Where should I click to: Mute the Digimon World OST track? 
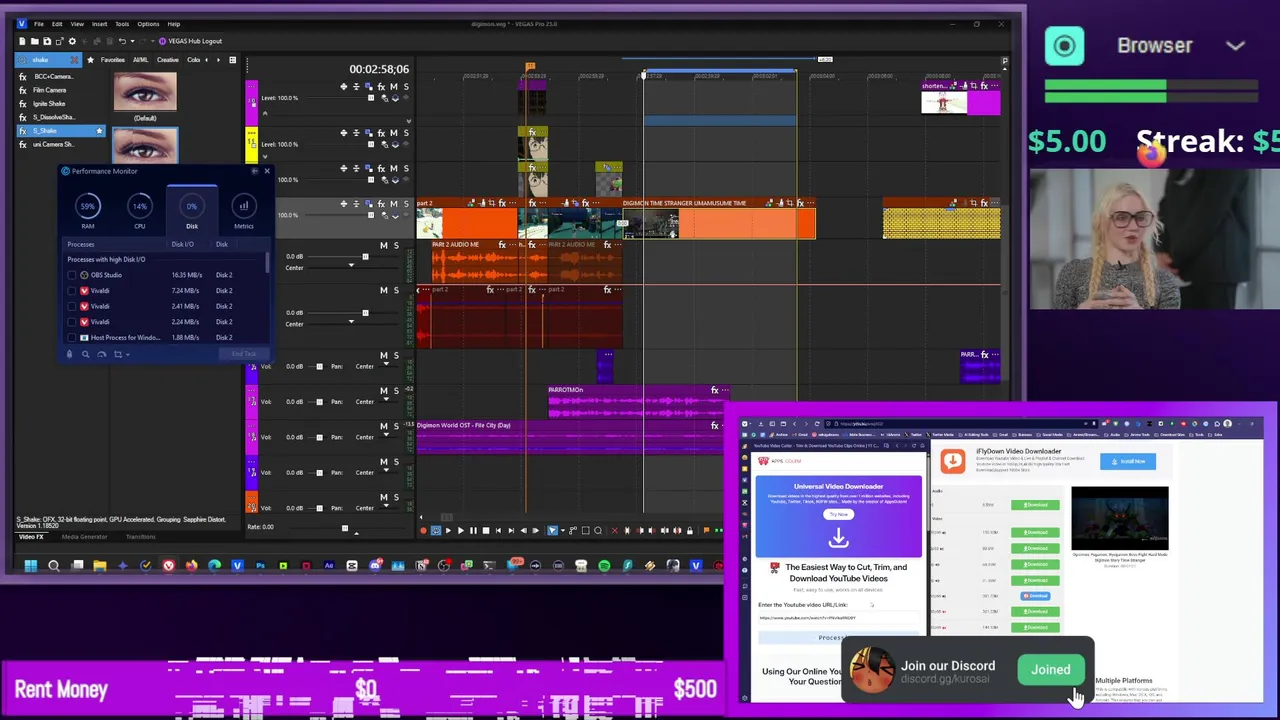[x=383, y=427]
